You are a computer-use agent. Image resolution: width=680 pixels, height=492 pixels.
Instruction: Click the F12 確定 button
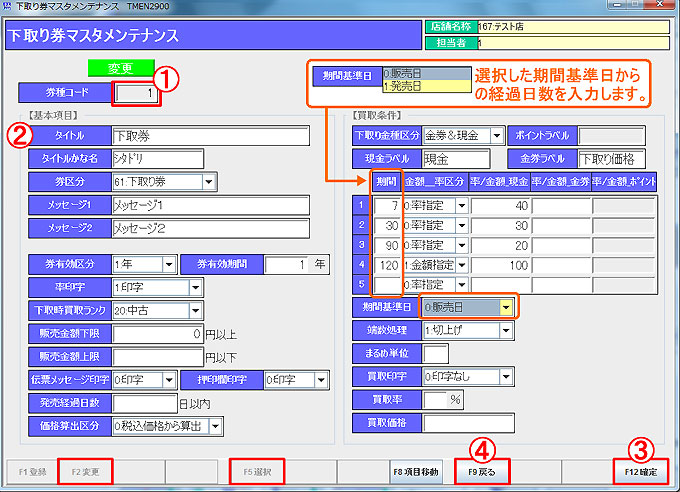click(x=641, y=472)
